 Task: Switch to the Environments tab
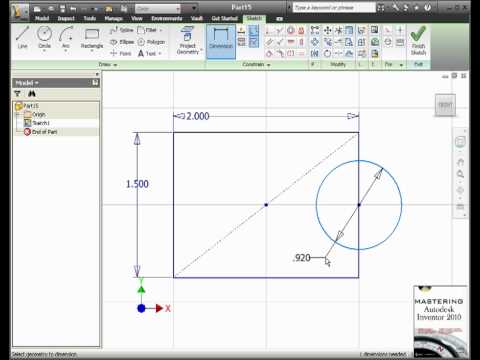click(167, 18)
